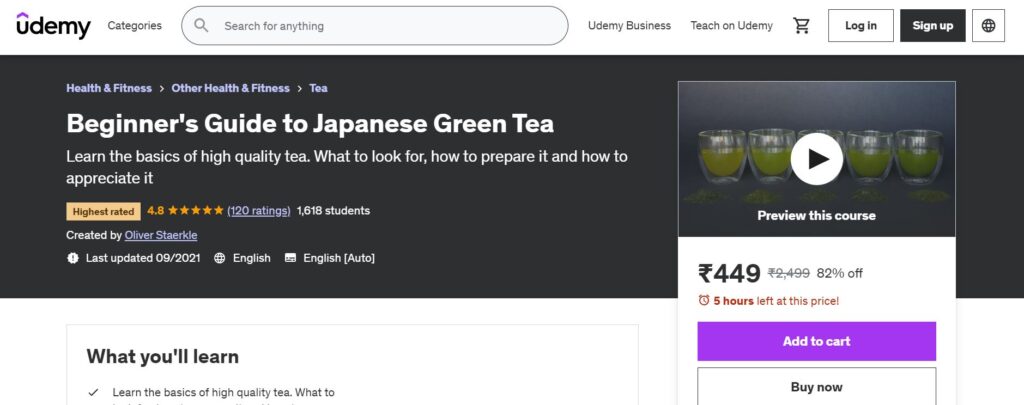Click the struck-through ₹2,499 original price

click(788, 273)
